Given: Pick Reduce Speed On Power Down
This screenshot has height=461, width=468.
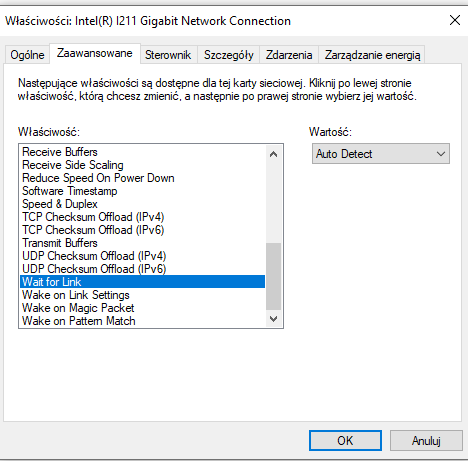Looking at the screenshot, I should pos(143,178).
